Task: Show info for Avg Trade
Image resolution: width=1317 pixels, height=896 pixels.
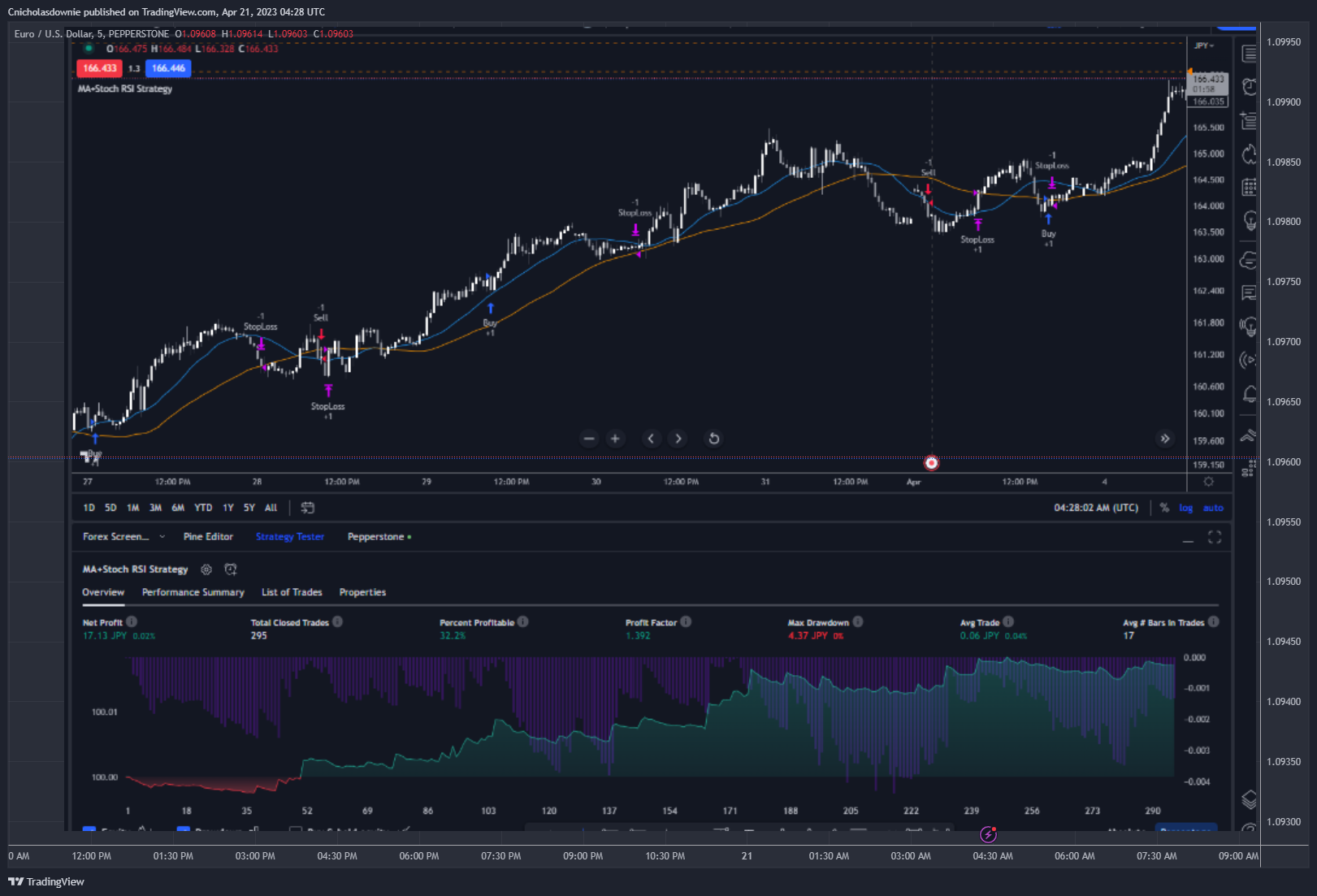Action: click(x=1008, y=622)
